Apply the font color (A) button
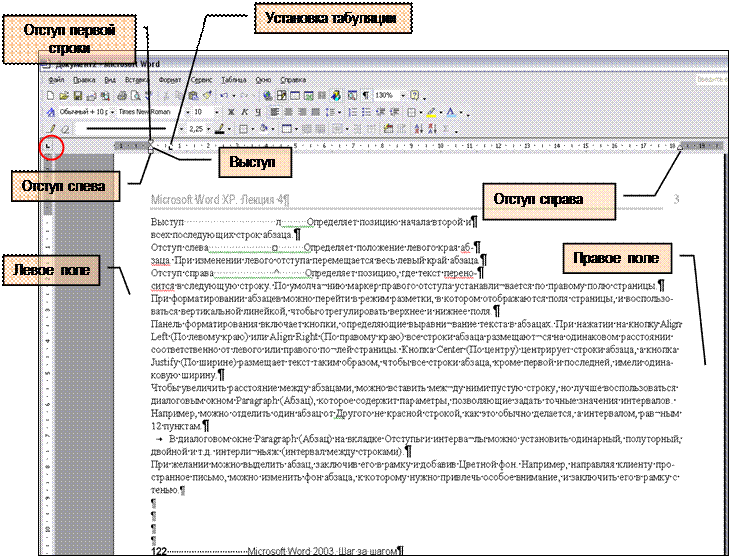The height and width of the screenshot is (556, 729). (x=451, y=112)
